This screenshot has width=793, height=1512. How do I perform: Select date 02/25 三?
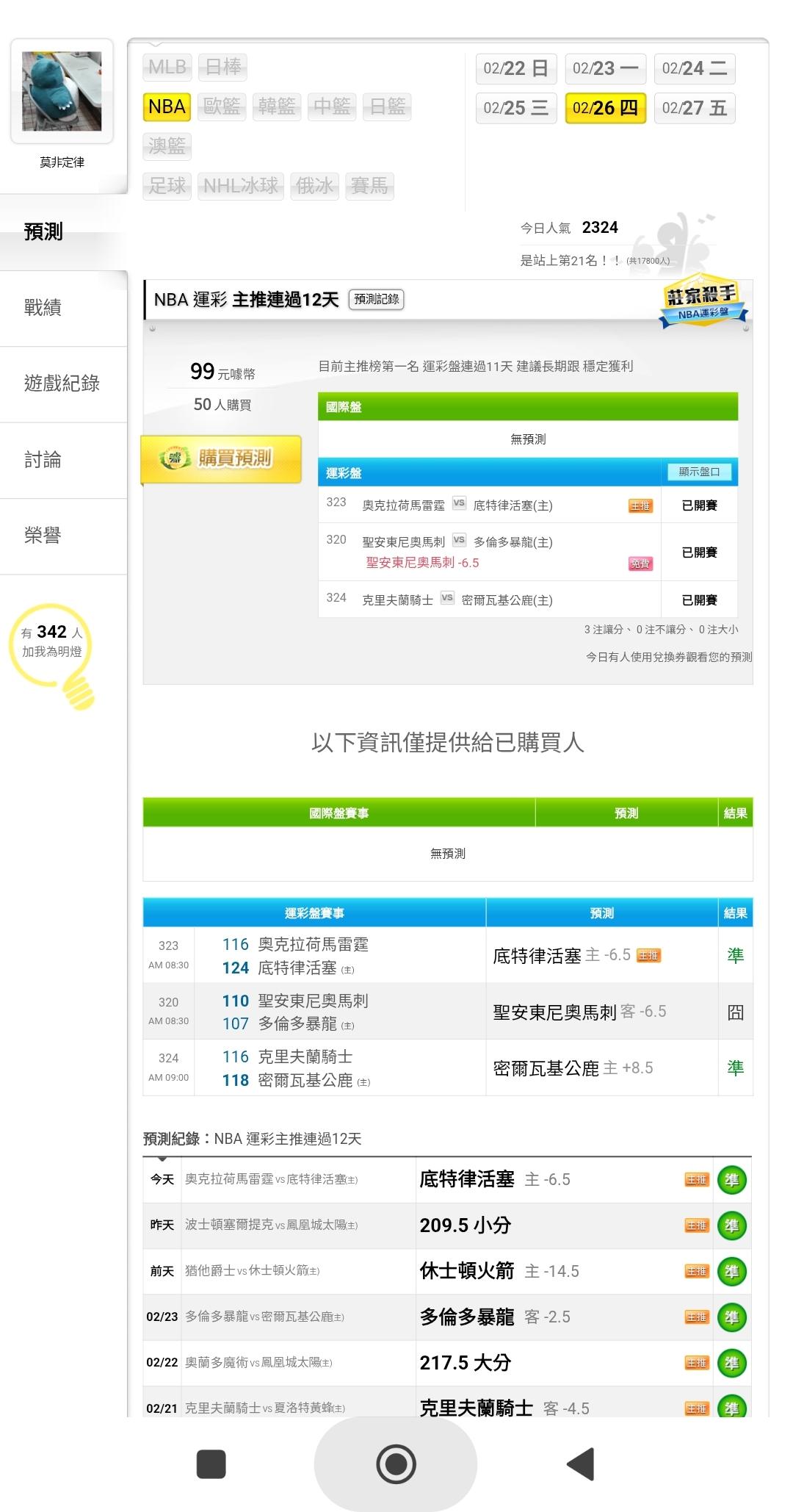click(516, 109)
